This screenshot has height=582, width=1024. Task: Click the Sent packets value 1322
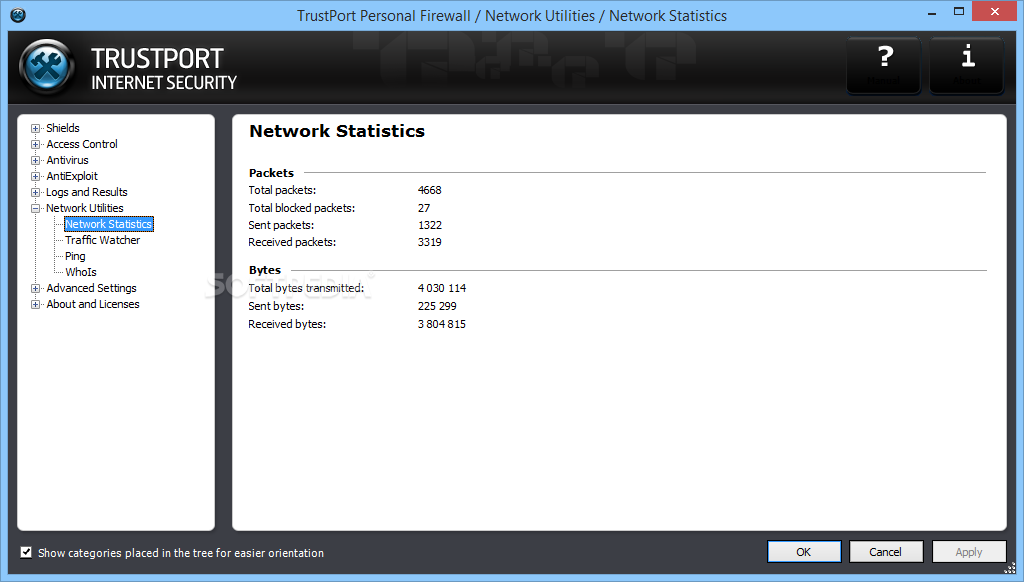[430, 225]
